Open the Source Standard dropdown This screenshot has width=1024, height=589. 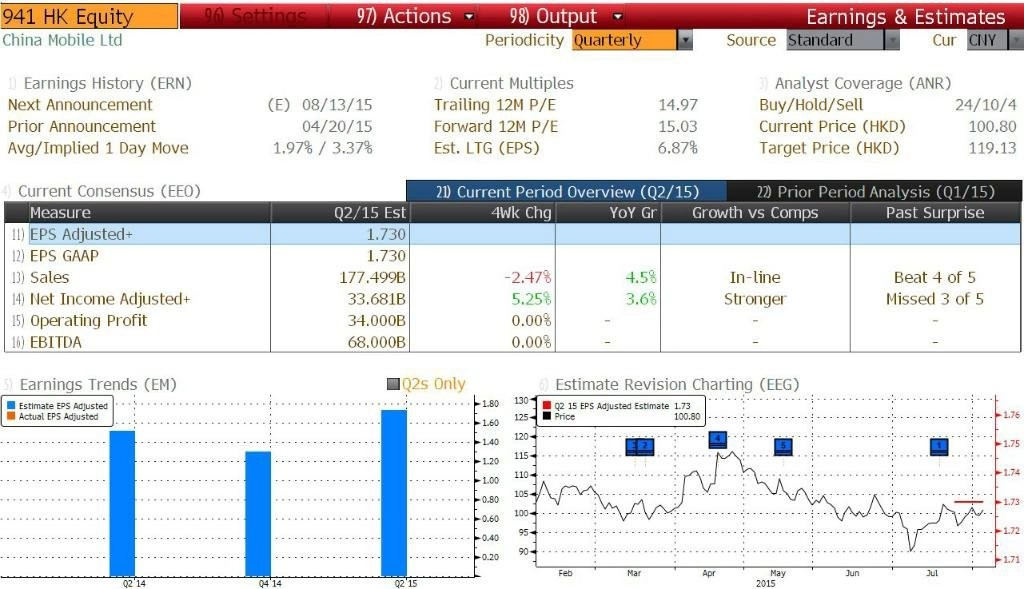tap(842, 40)
